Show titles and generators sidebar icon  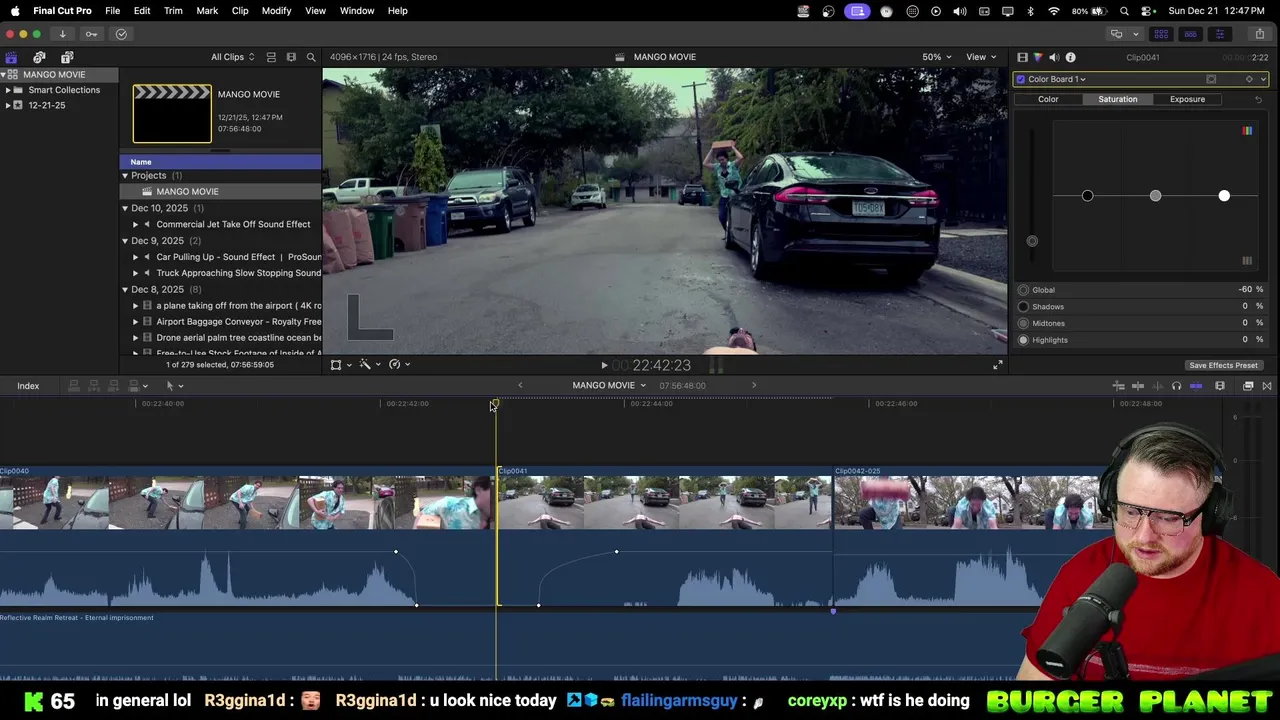pos(67,57)
